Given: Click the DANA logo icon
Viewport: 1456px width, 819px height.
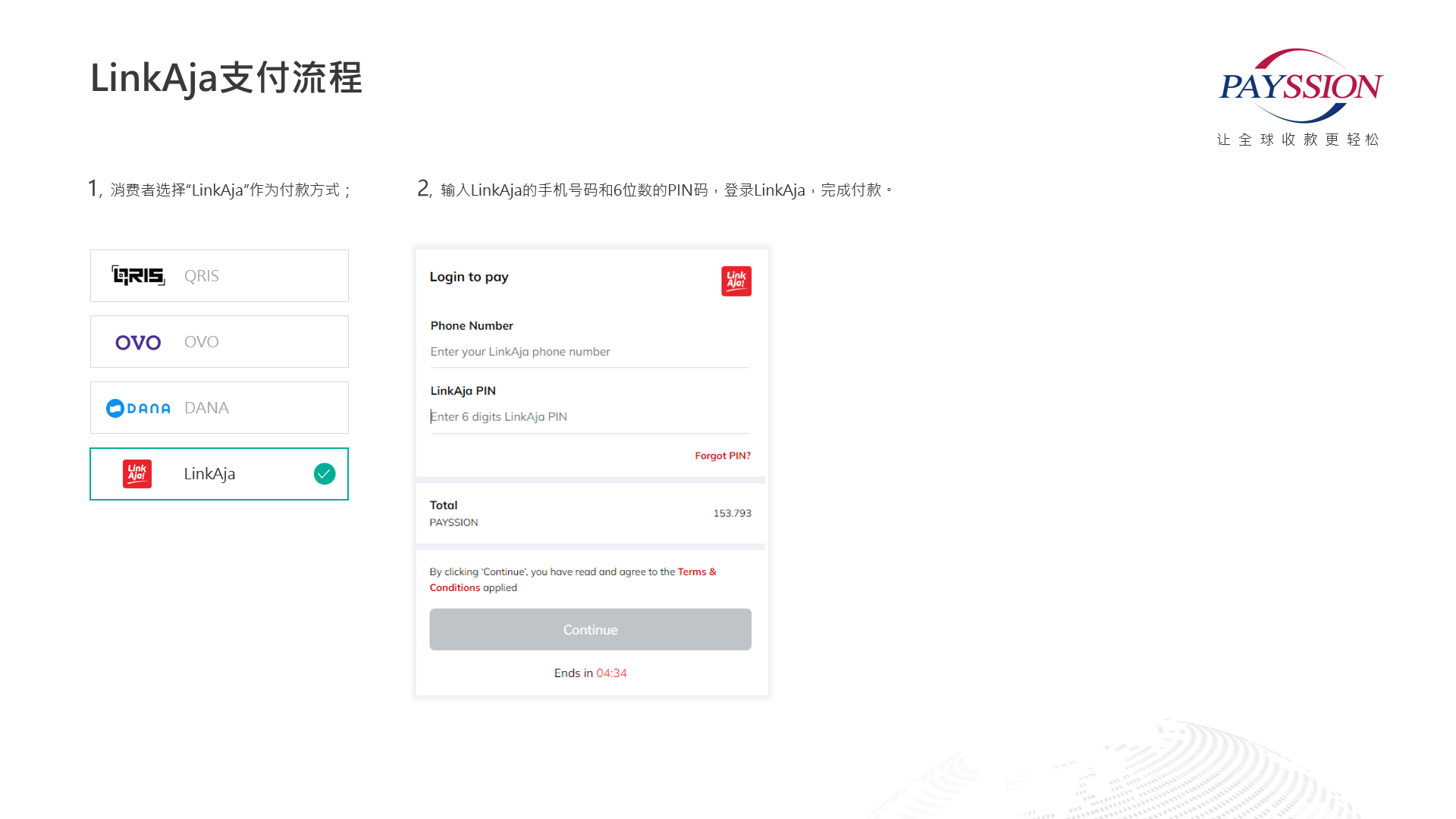Looking at the screenshot, I should click(x=138, y=408).
